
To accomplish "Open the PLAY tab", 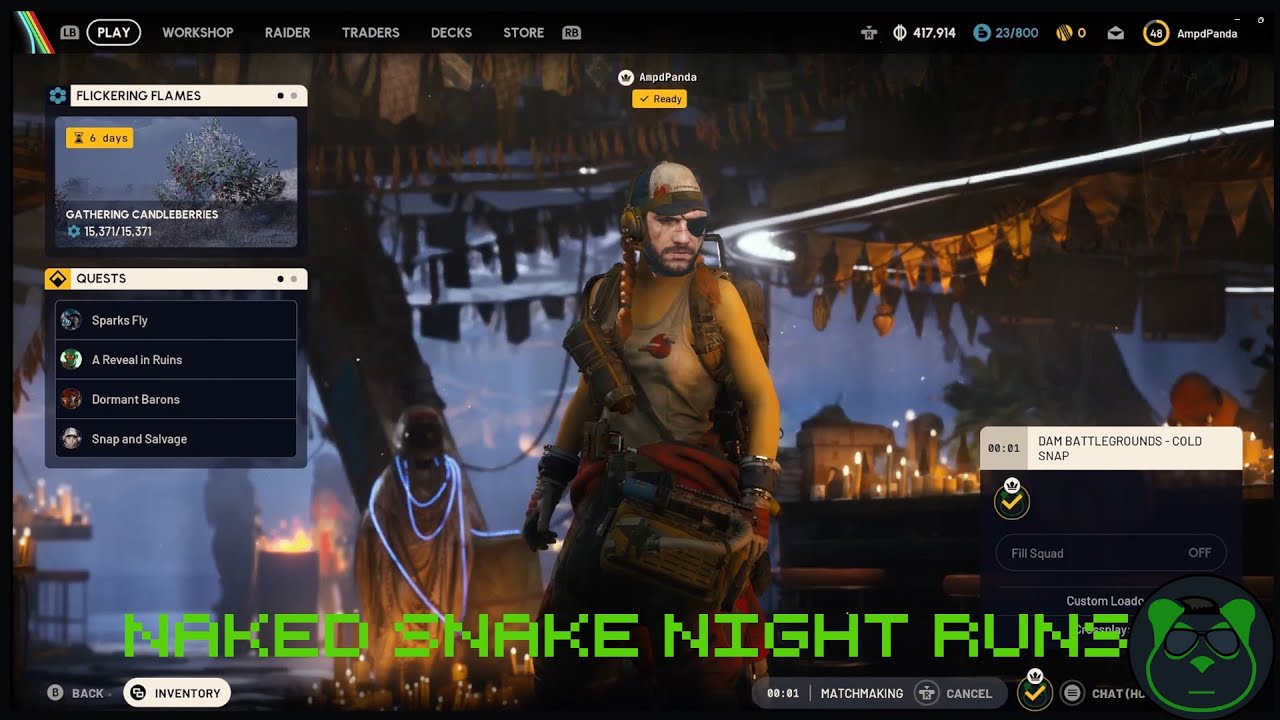I will [114, 33].
